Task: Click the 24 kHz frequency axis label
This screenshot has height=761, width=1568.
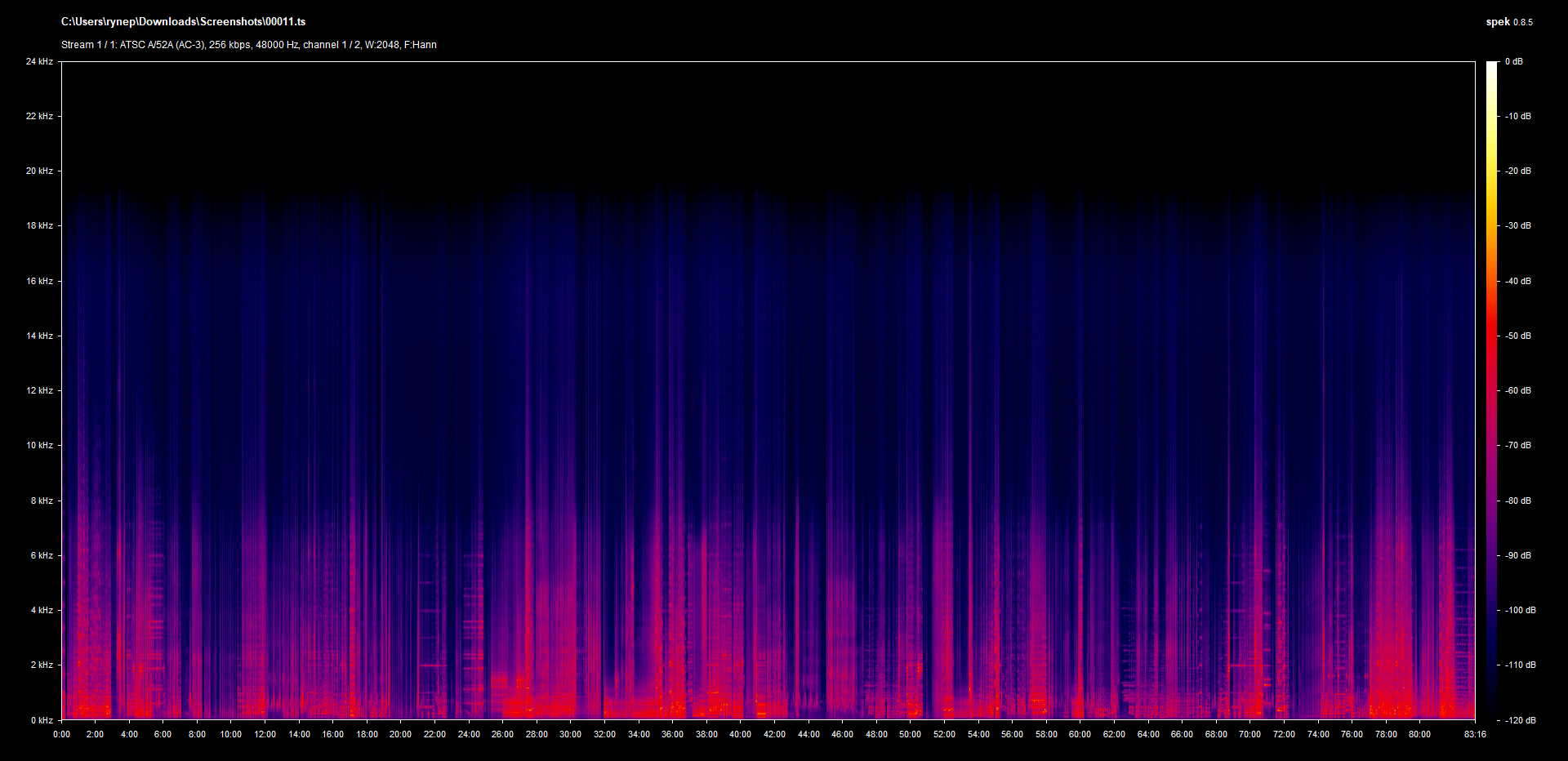Action: tap(39, 62)
